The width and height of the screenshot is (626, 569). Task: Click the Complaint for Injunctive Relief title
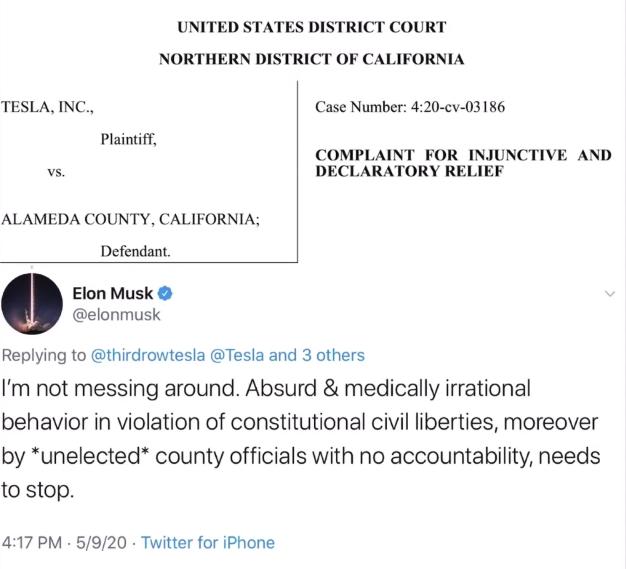[463, 163]
